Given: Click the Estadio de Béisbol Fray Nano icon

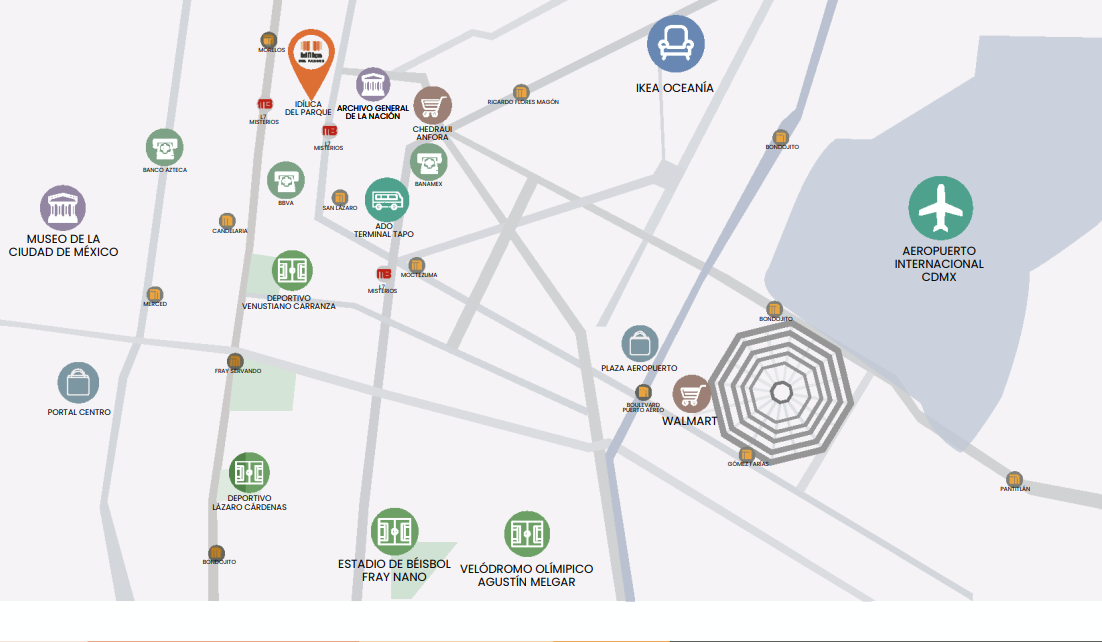Looking at the screenshot, I should (395, 532).
